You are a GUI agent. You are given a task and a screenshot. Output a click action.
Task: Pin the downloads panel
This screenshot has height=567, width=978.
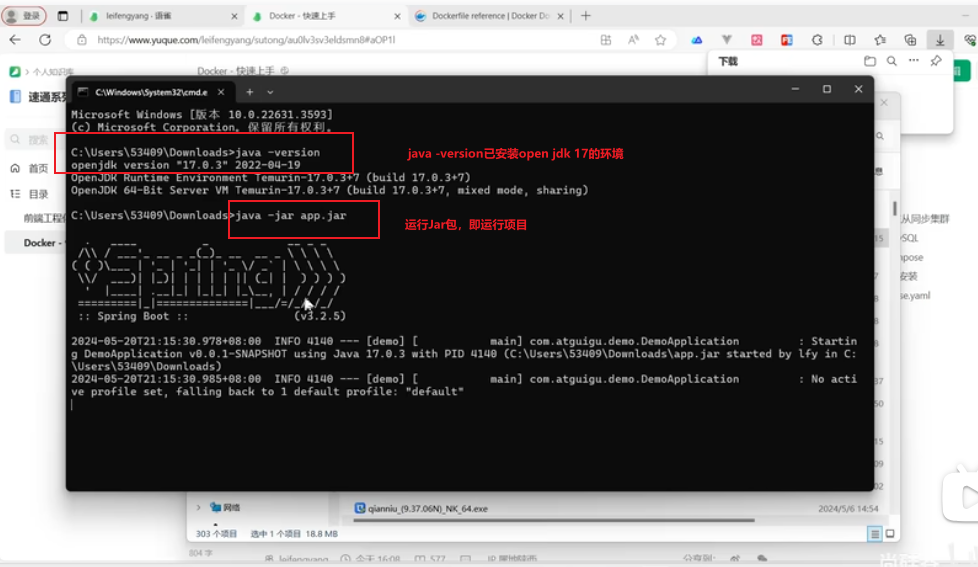point(936,61)
